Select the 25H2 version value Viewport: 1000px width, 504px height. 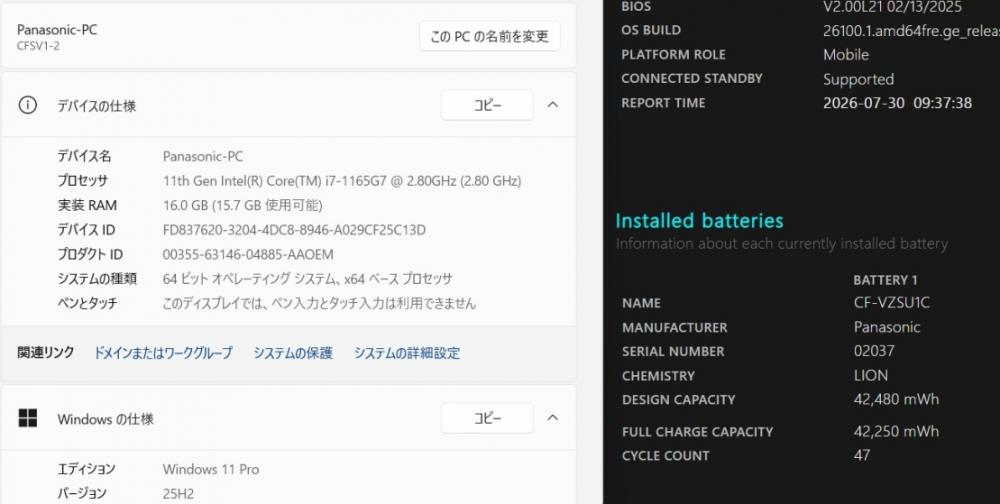(178, 494)
